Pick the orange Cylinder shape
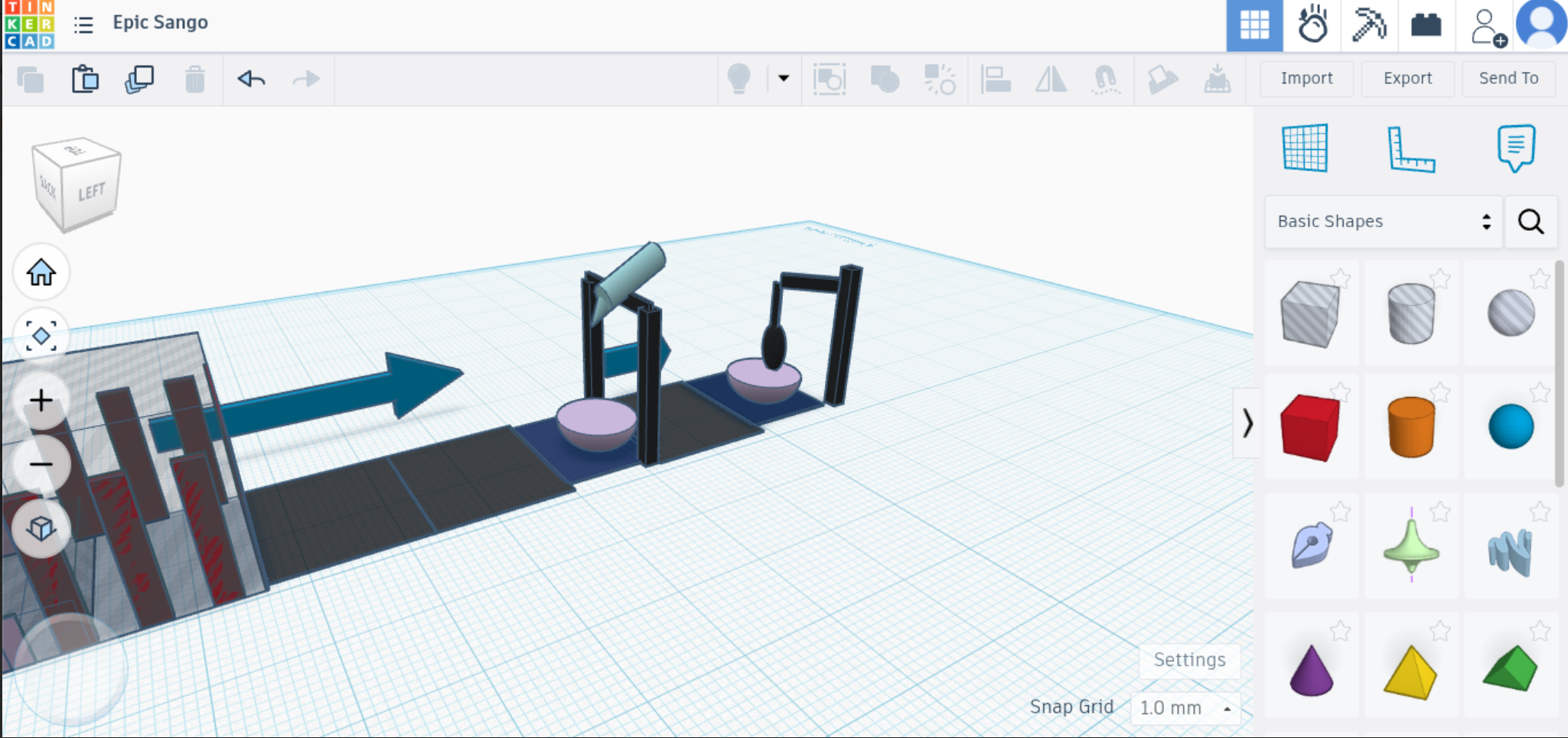This screenshot has width=1568, height=738. click(x=1411, y=428)
